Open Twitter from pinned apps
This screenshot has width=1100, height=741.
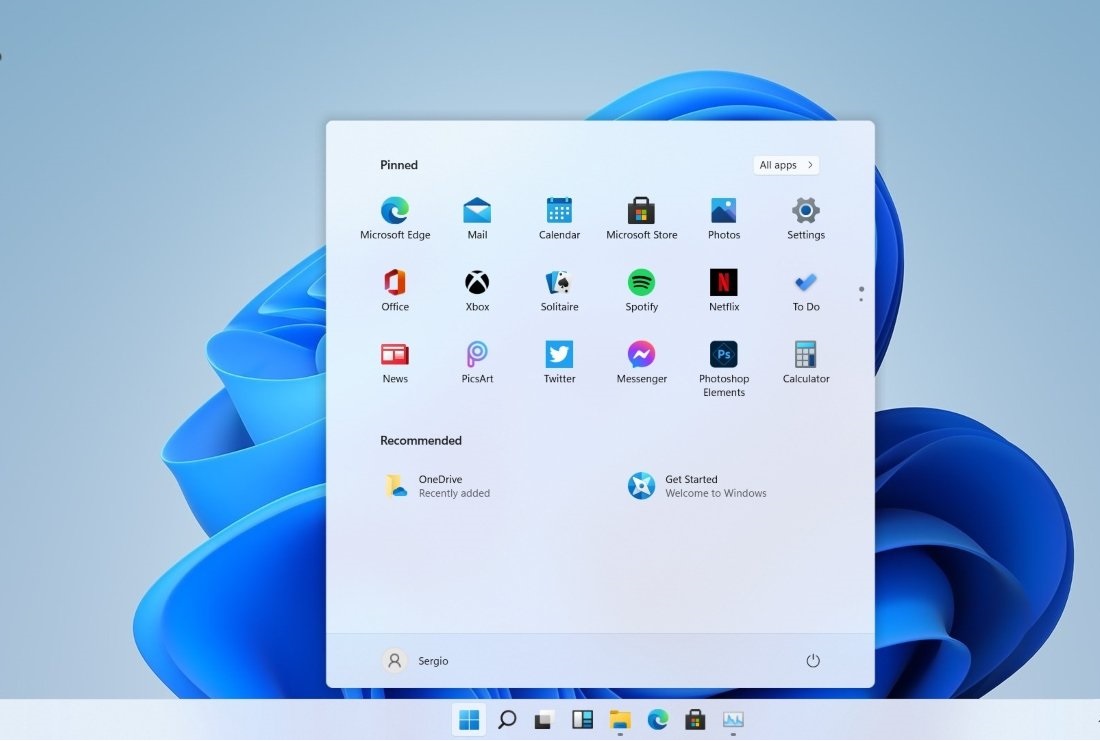point(558,353)
